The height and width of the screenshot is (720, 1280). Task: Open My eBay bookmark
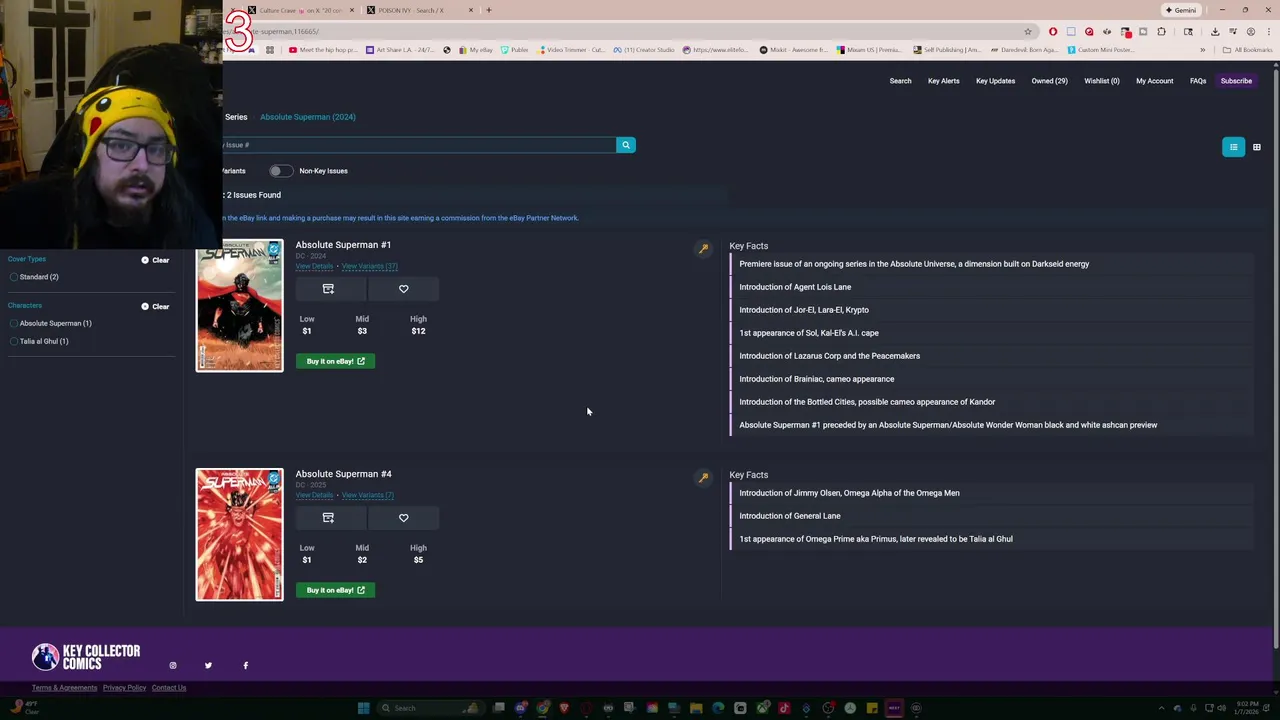pos(475,50)
